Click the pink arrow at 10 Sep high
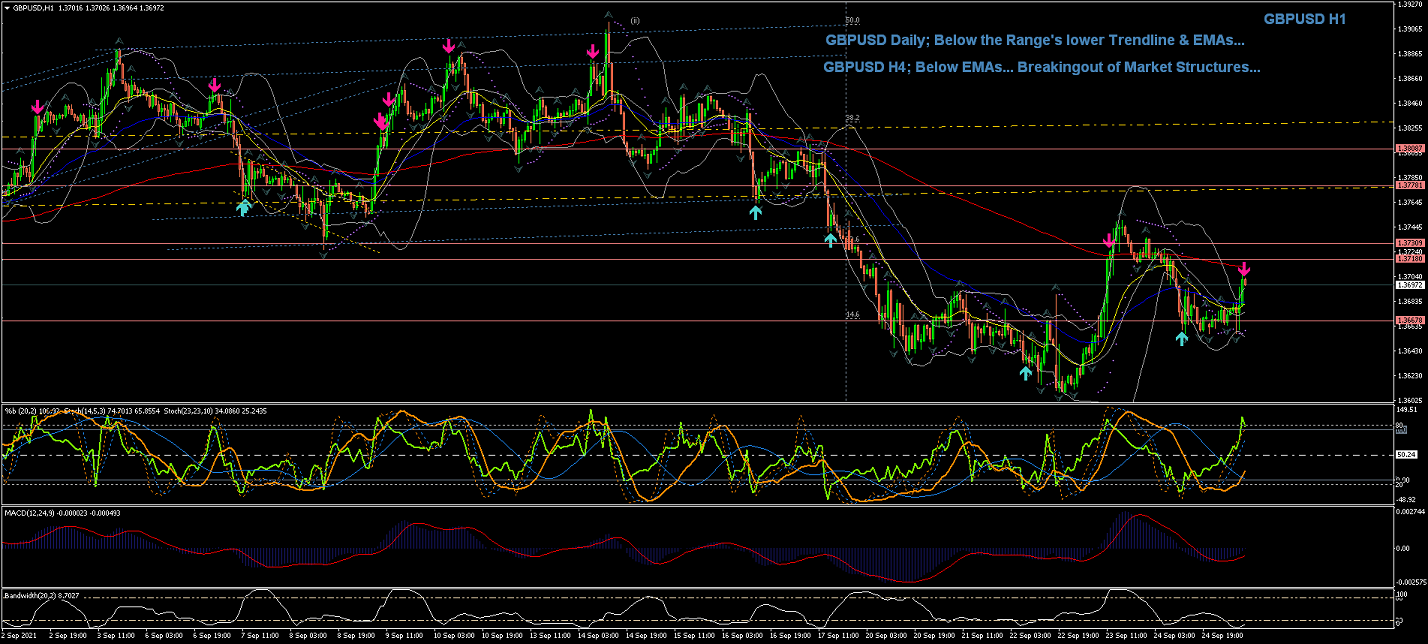This screenshot has width=1428, height=644. pyautogui.click(x=450, y=46)
